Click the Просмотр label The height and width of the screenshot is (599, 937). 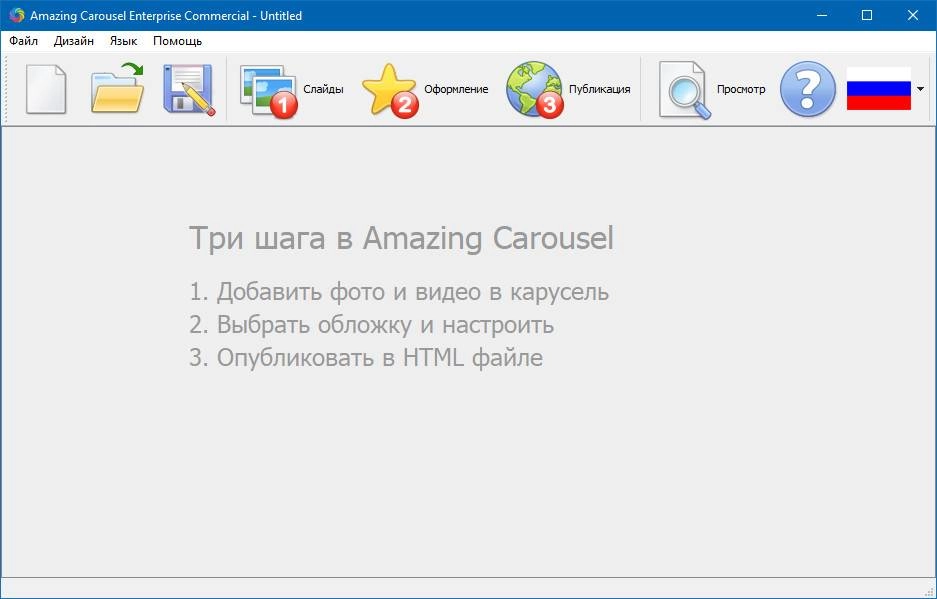click(741, 89)
